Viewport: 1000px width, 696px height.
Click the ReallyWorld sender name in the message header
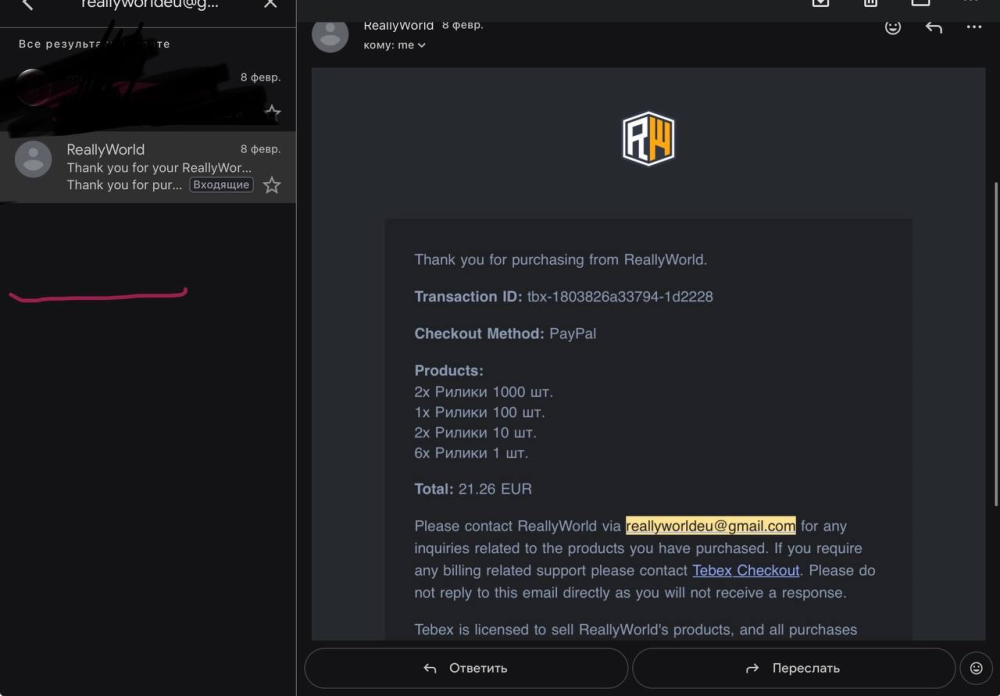click(x=399, y=26)
